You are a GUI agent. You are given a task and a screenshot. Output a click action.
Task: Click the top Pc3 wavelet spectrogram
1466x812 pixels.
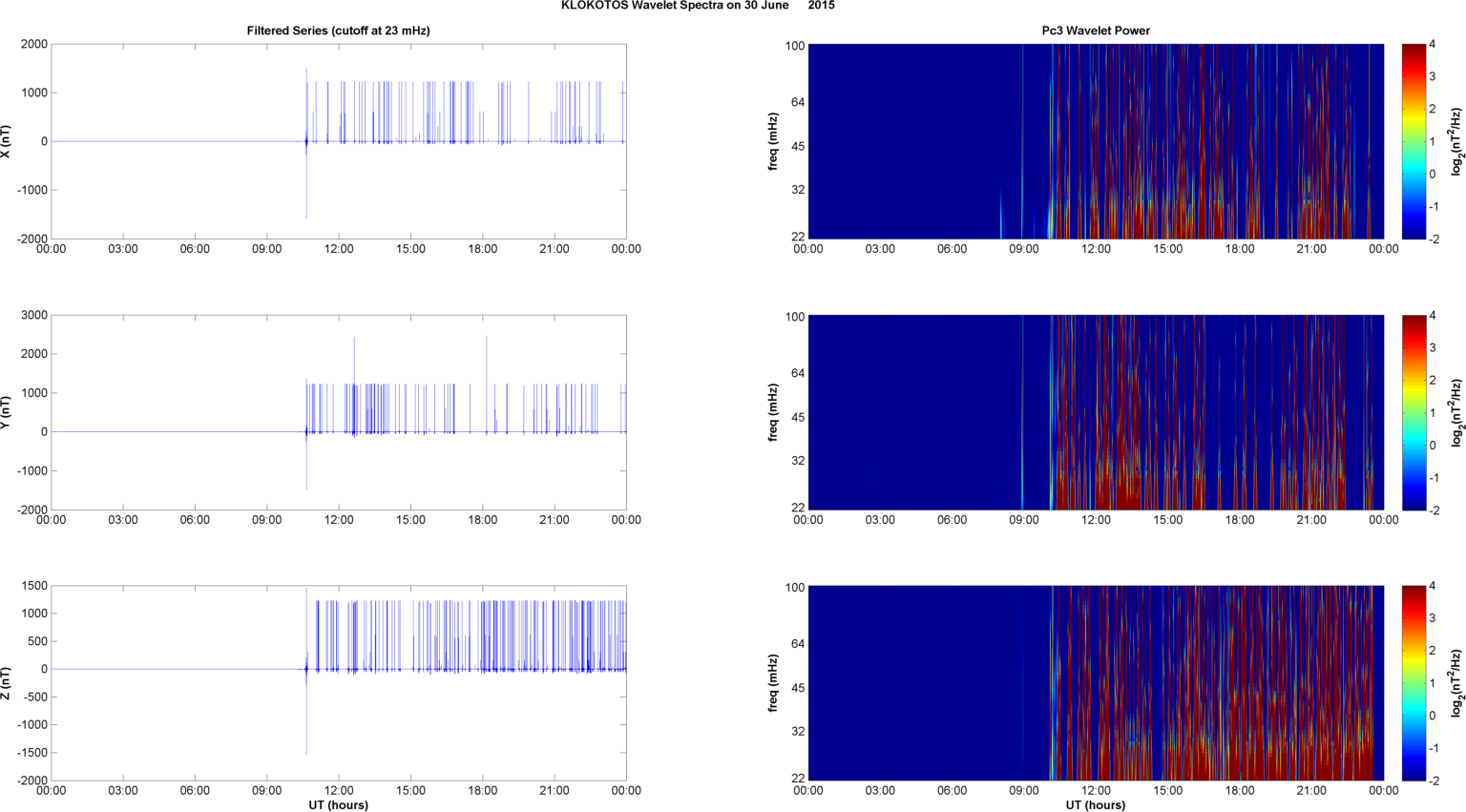[1096, 141]
